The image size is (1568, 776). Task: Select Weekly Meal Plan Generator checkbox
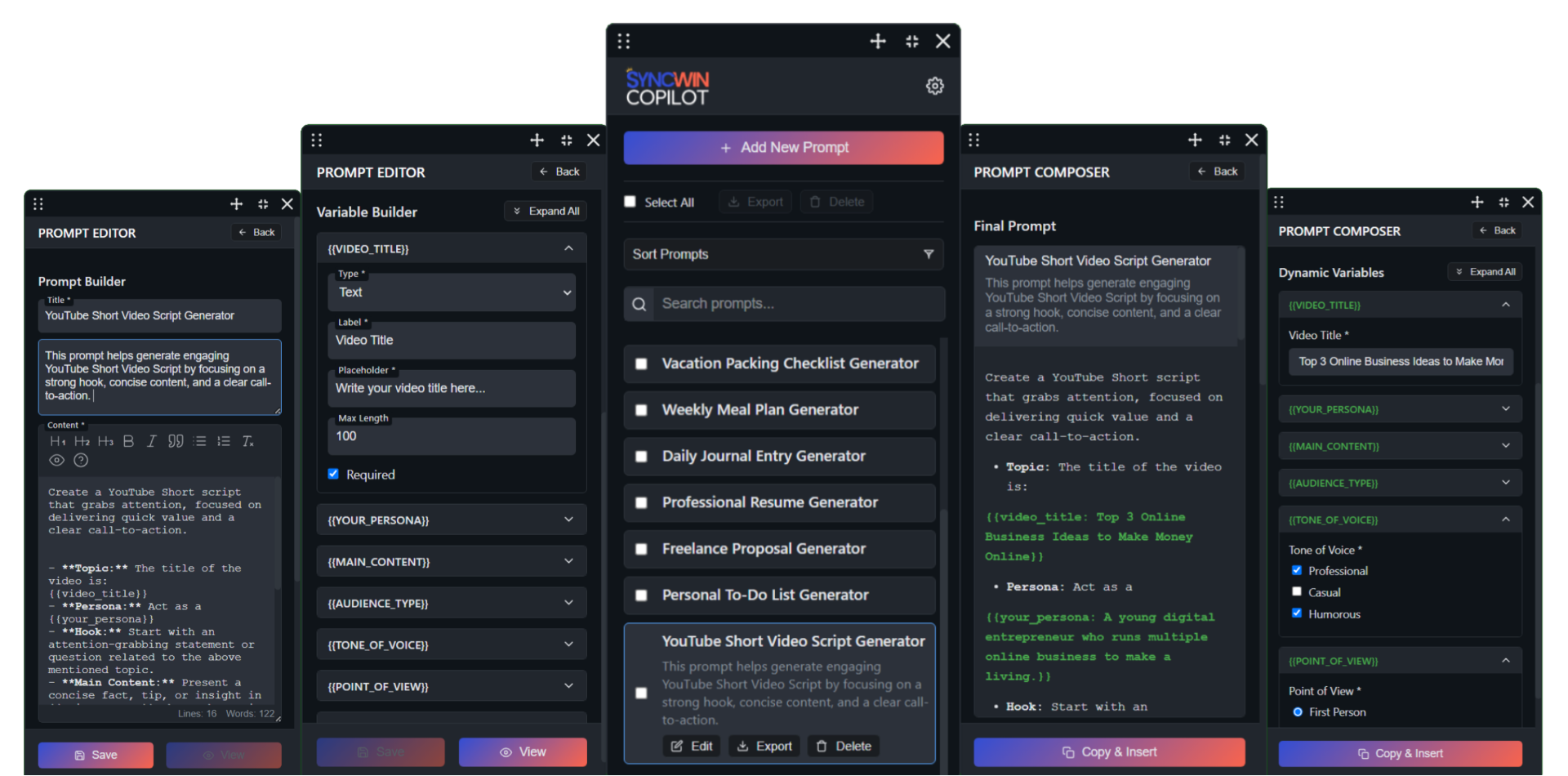tap(642, 410)
